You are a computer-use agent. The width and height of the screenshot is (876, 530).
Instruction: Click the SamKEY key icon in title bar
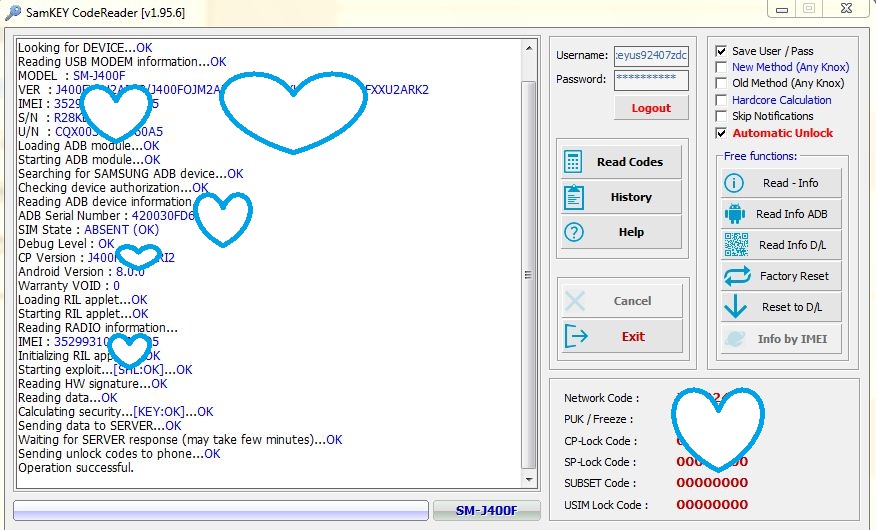tap(12, 12)
